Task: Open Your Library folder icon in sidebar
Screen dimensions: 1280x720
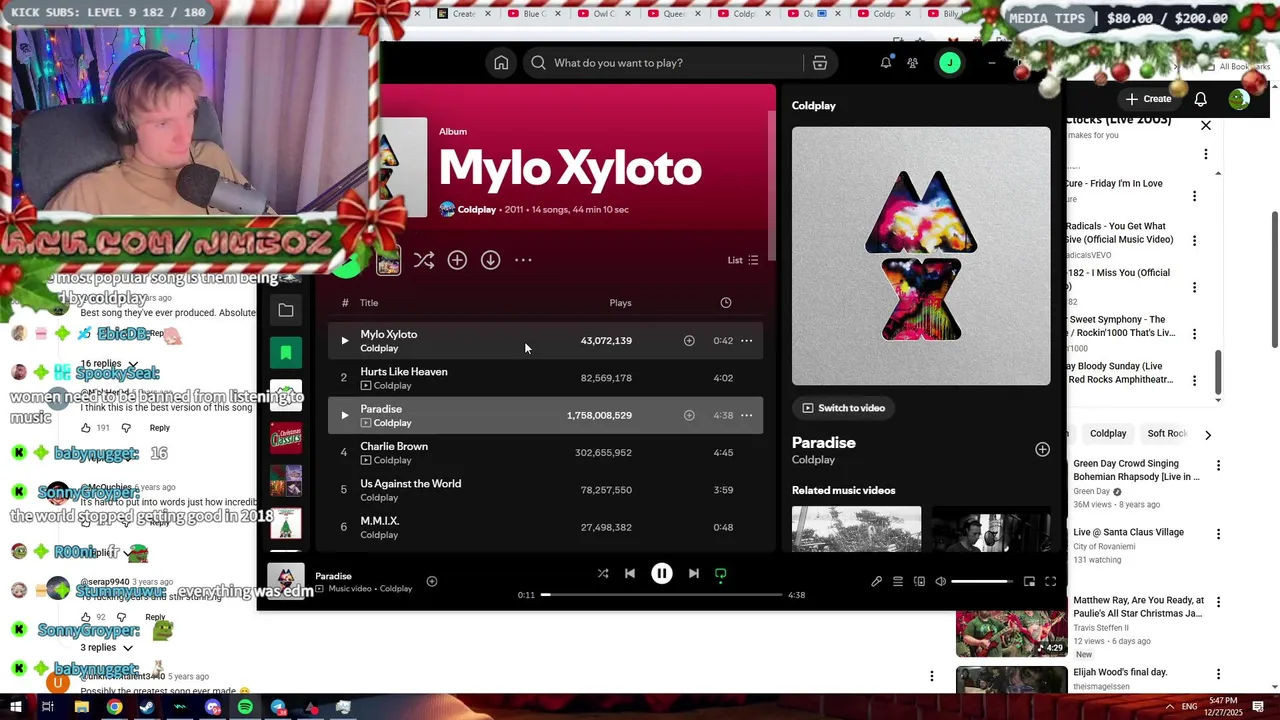Action: click(286, 311)
